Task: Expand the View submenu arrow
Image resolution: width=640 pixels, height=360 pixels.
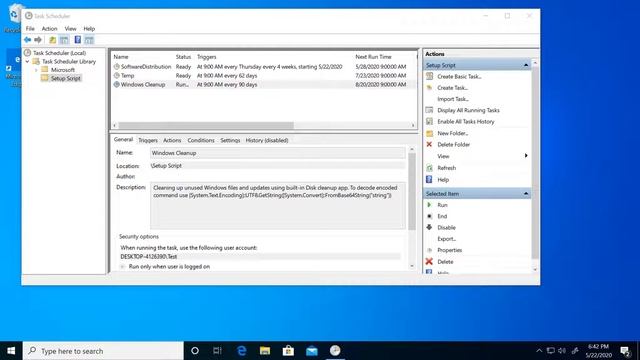Action: pyautogui.click(x=526, y=156)
